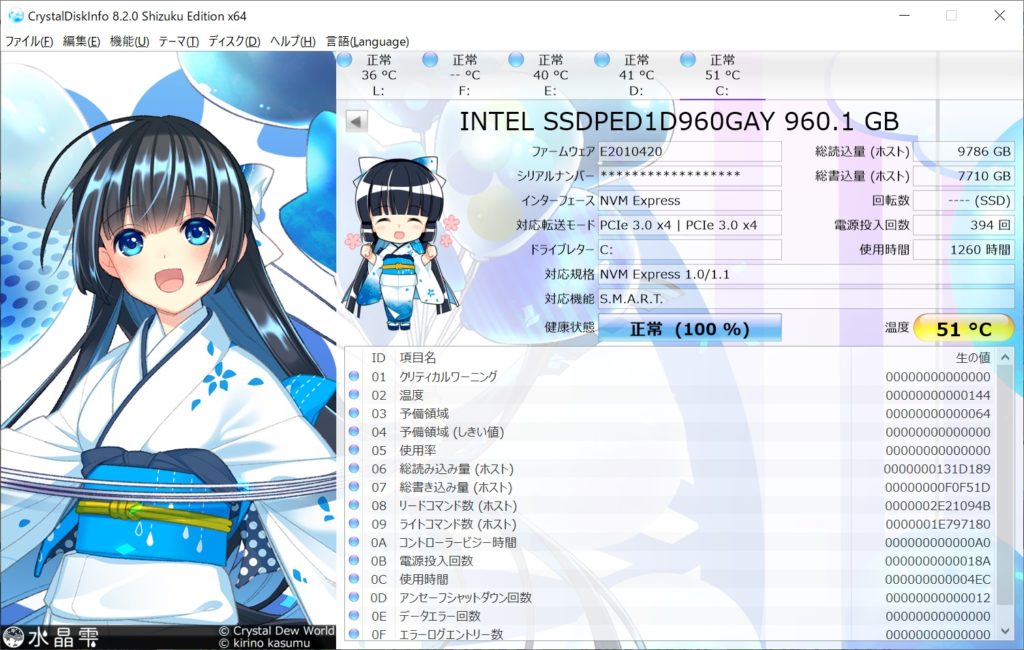Open the ヘルプ menu

(x=291, y=41)
